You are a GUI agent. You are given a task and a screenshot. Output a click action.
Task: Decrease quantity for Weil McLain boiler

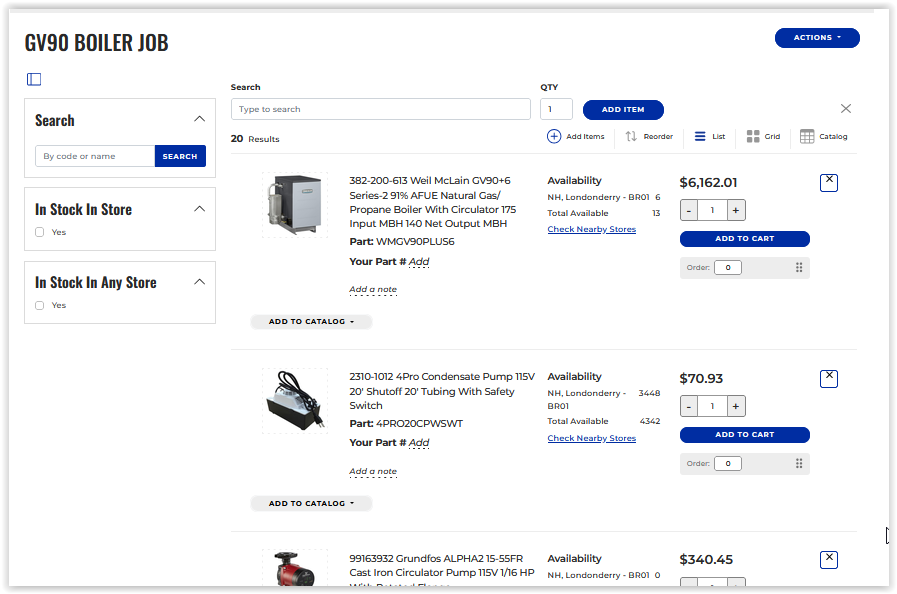(x=689, y=210)
